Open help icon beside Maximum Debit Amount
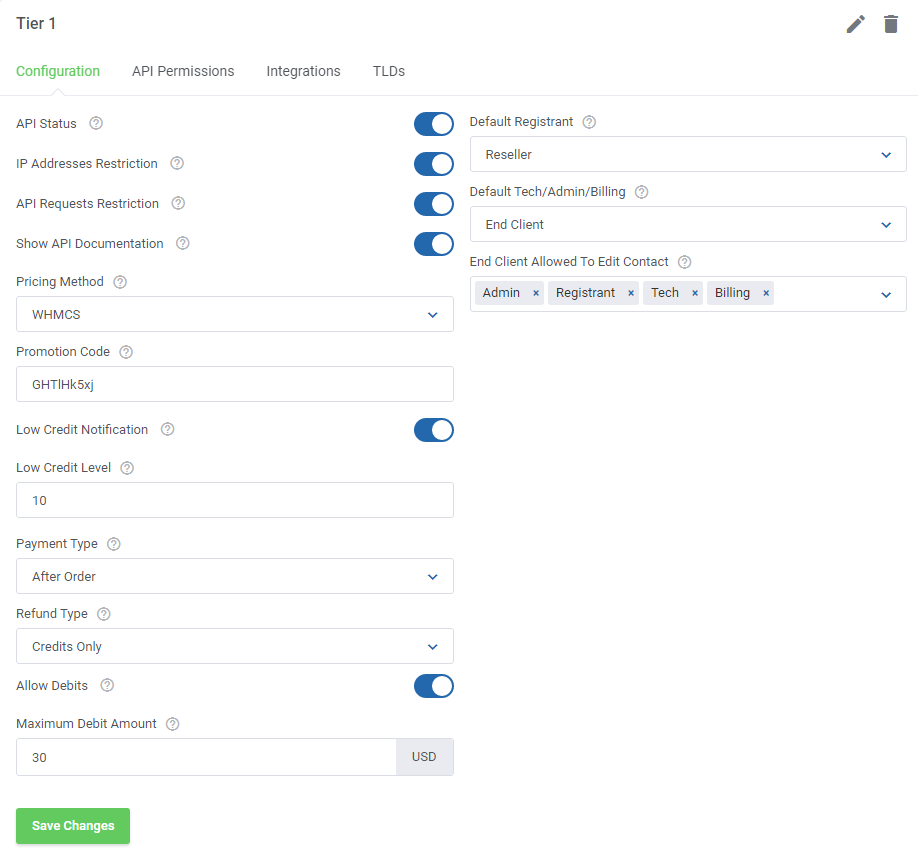This screenshot has height=858, width=918. [172, 724]
